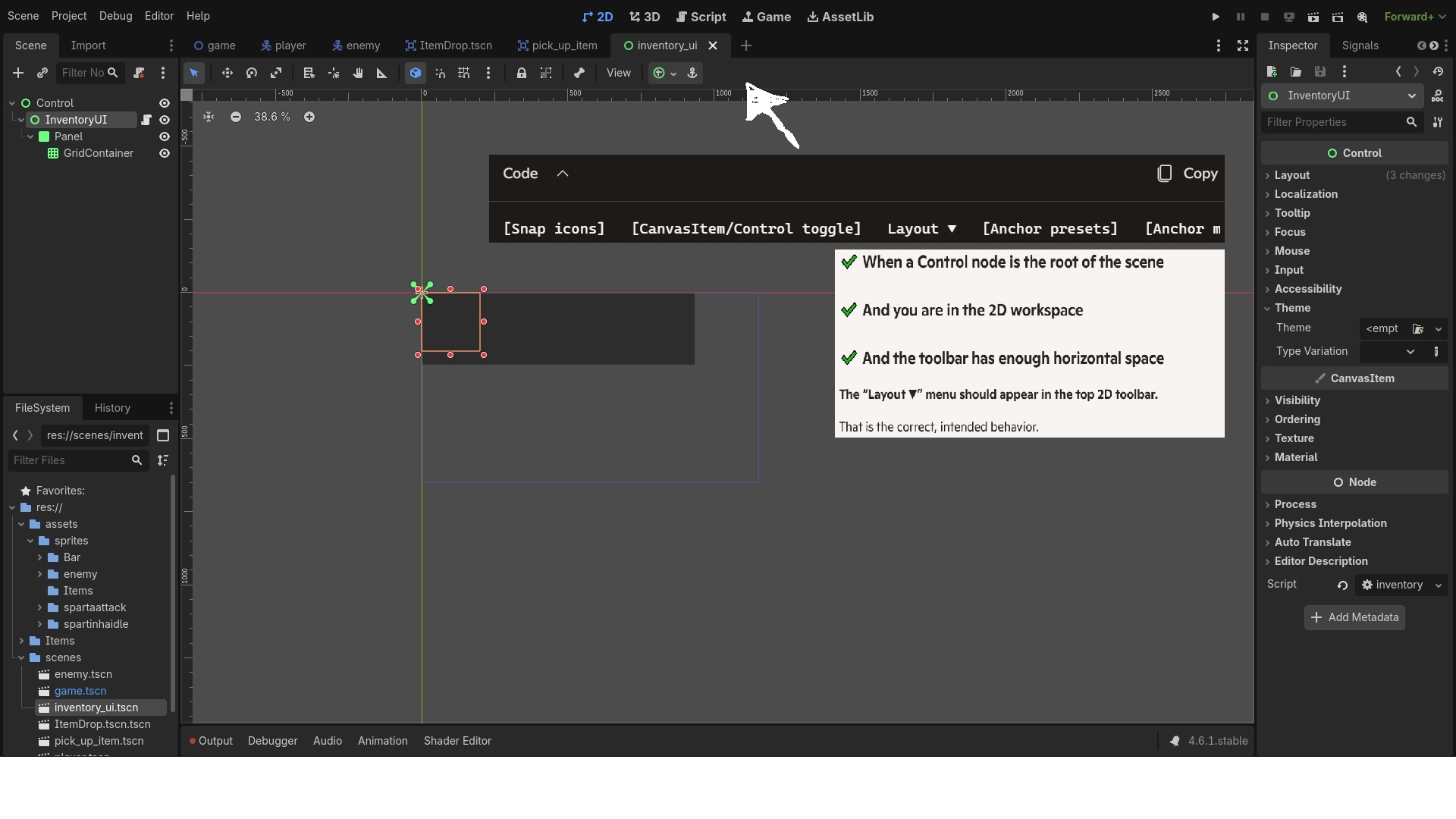Activate the Pan hand tool
This screenshot has width=1456, height=819.
pos(358,73)
